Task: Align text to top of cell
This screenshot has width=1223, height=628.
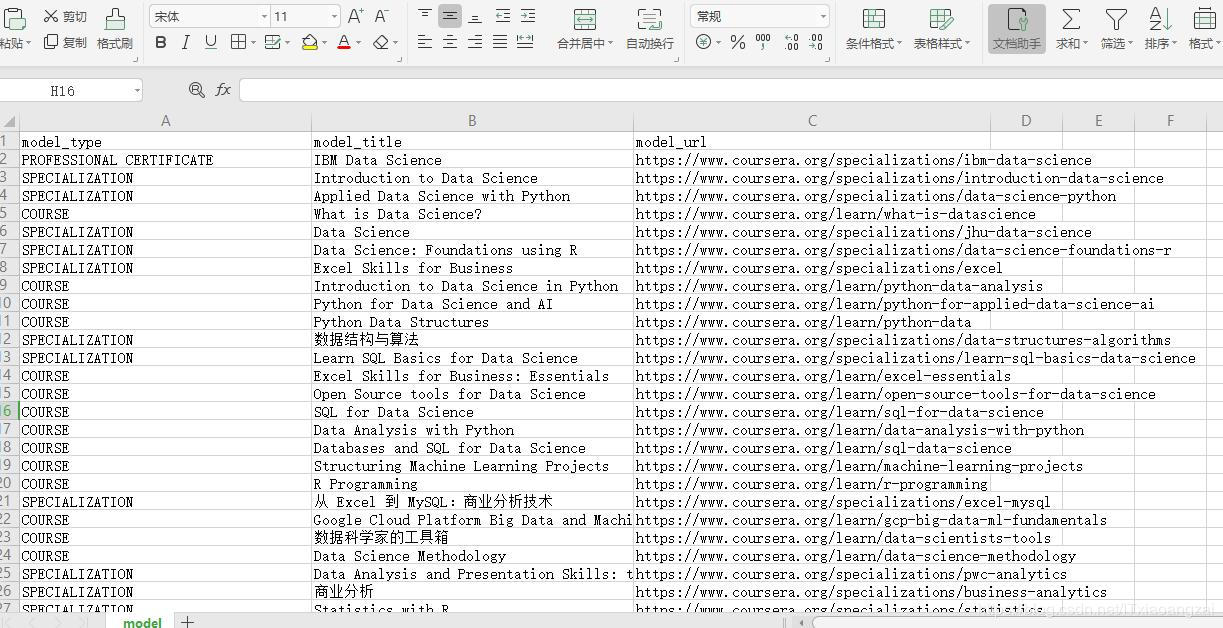Action: (x=425, y=15)
